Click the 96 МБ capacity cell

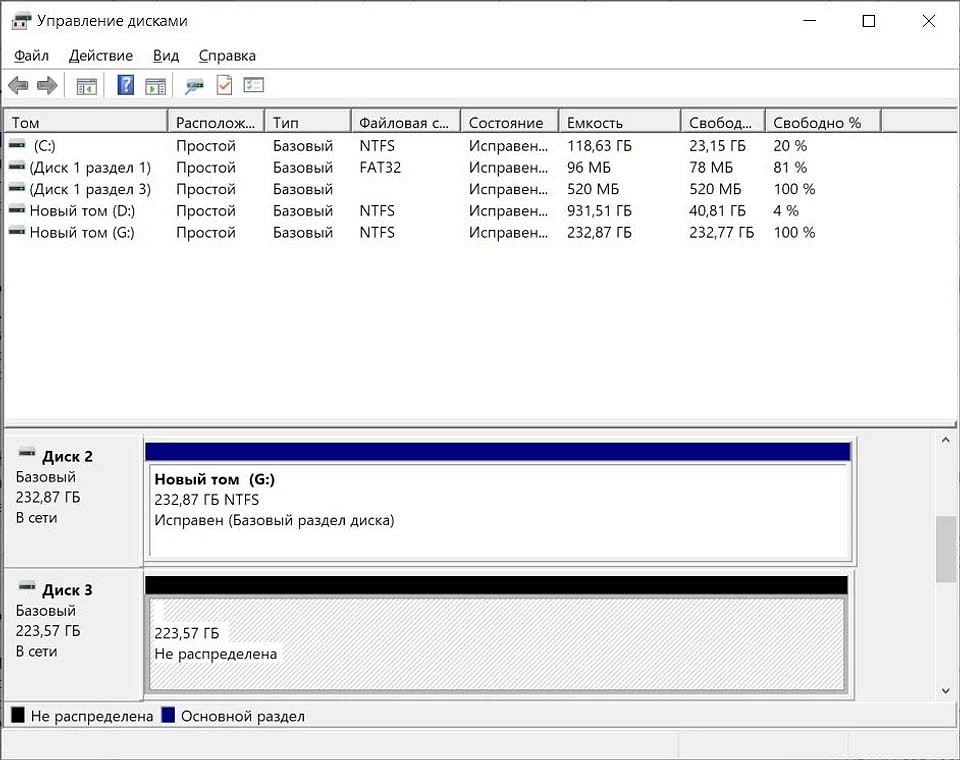click(588, 167)
